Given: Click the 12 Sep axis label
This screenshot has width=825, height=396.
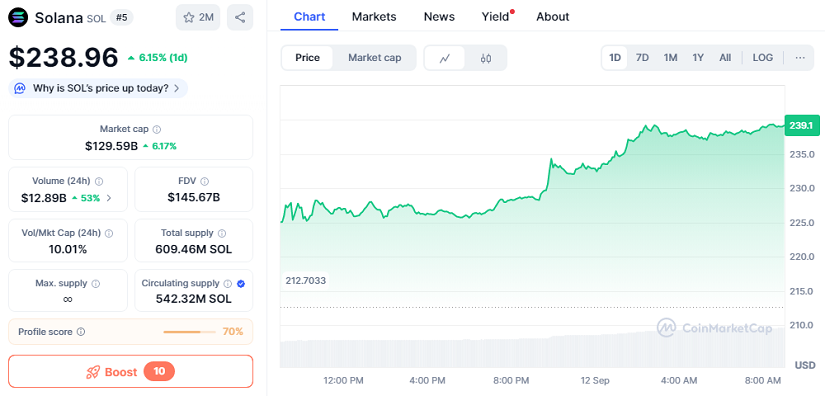Looking at the screenshot, I should click(x=596, y=380).
